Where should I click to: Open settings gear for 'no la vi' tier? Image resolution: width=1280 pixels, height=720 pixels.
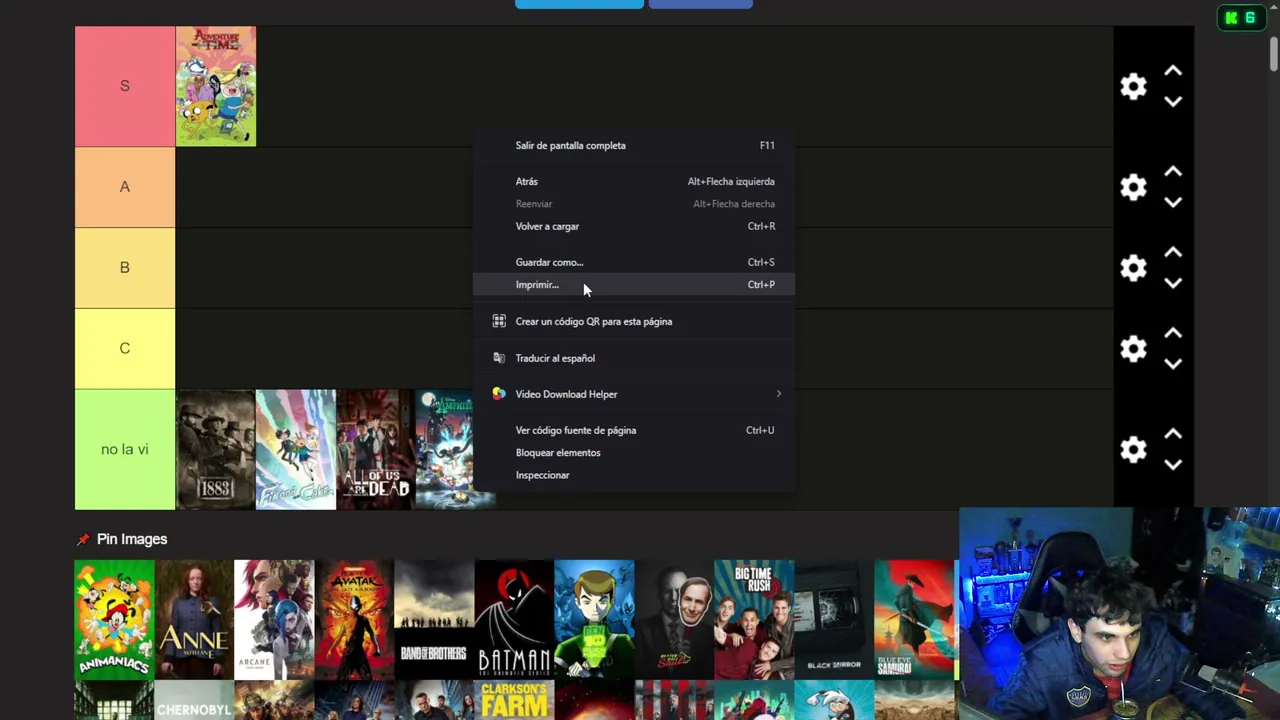click(x=1133, y=450)
